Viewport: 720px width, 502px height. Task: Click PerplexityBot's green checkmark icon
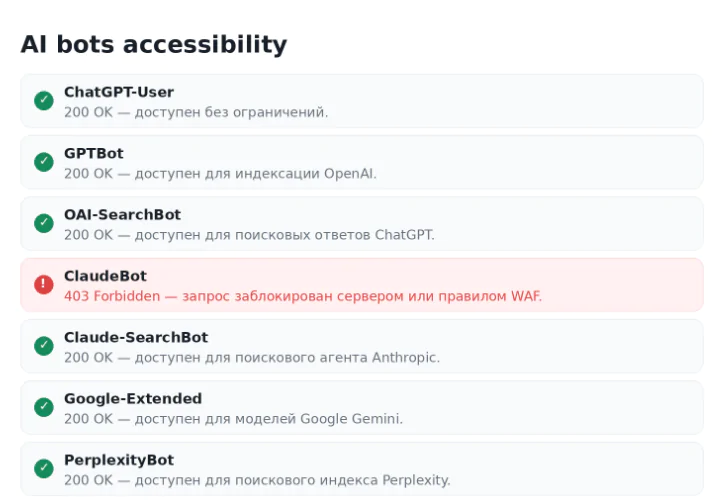coord(44,468)
